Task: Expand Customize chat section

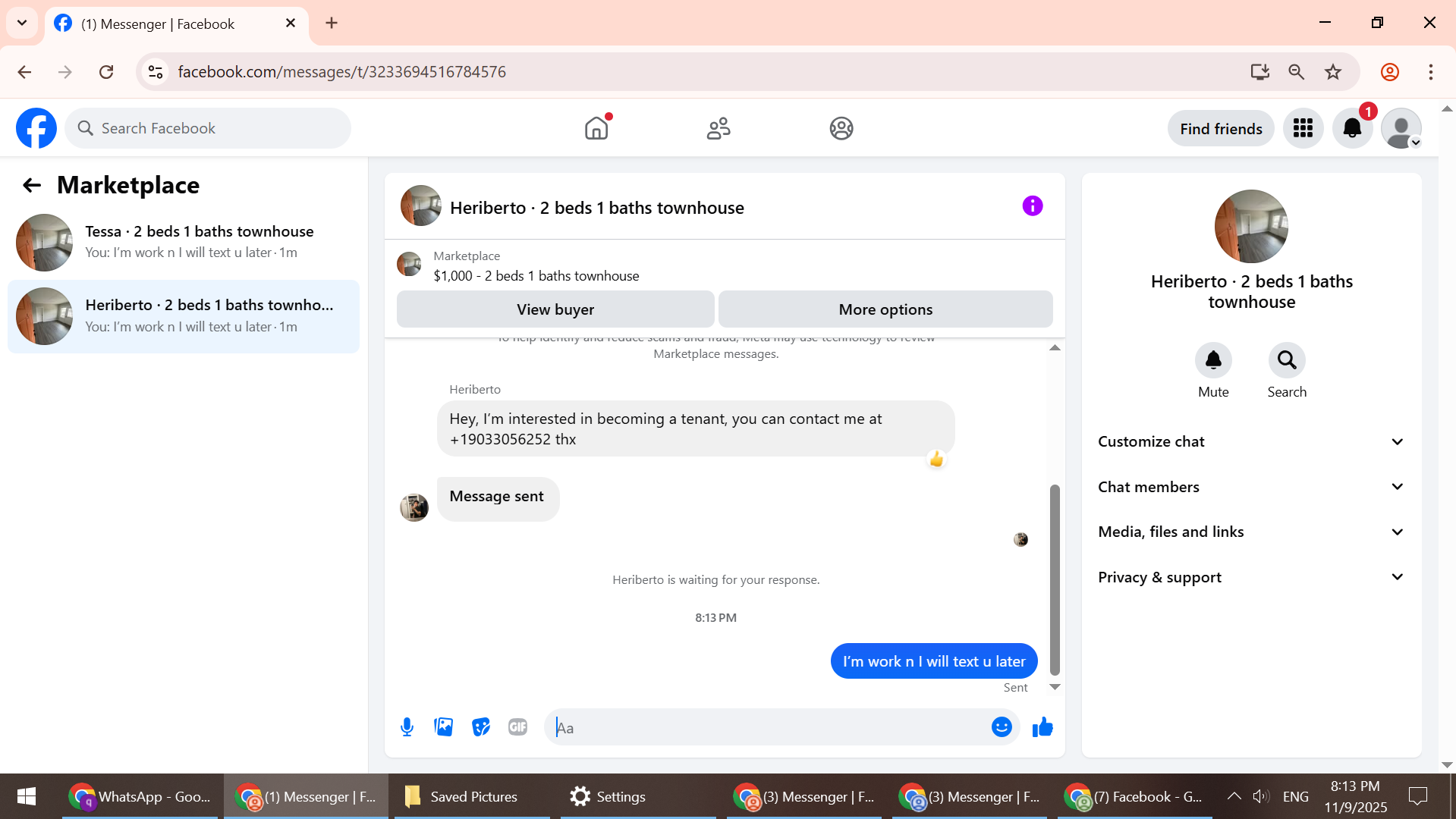Action: pyautogui.click(x=1250, y=441)
